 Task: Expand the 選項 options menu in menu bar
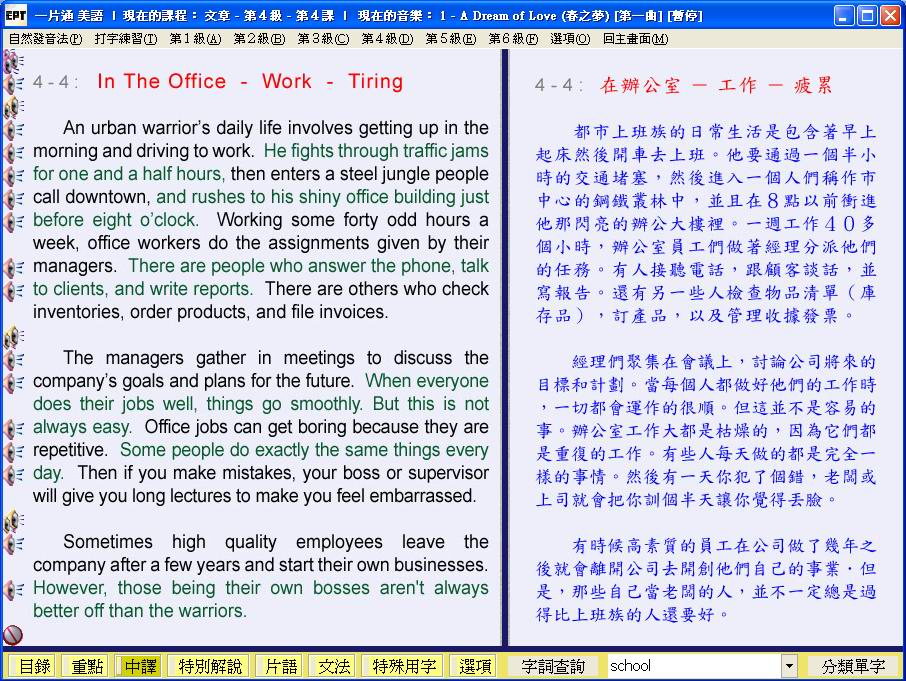pyautogui.click(x=569, y=39)
